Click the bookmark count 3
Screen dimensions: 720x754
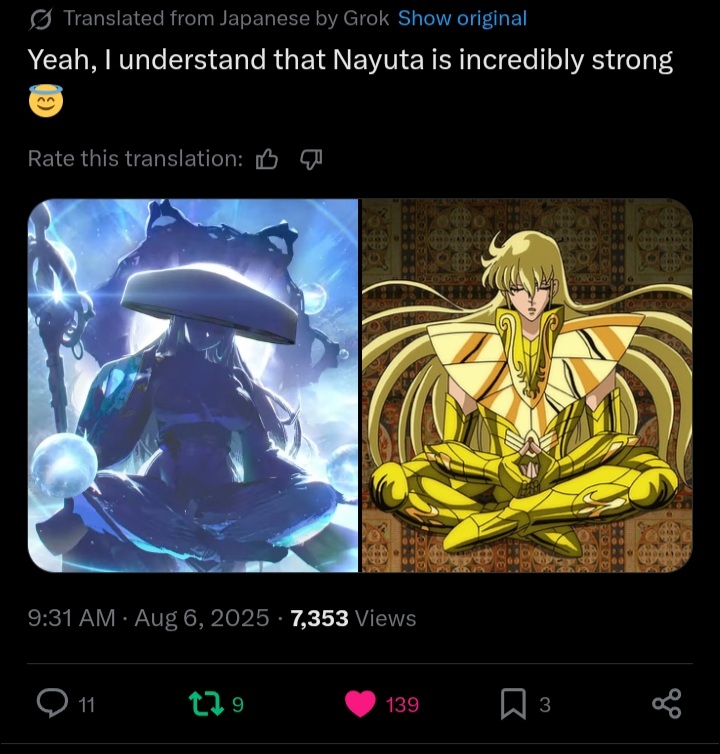pyautogui.click(x=544, y=704)
